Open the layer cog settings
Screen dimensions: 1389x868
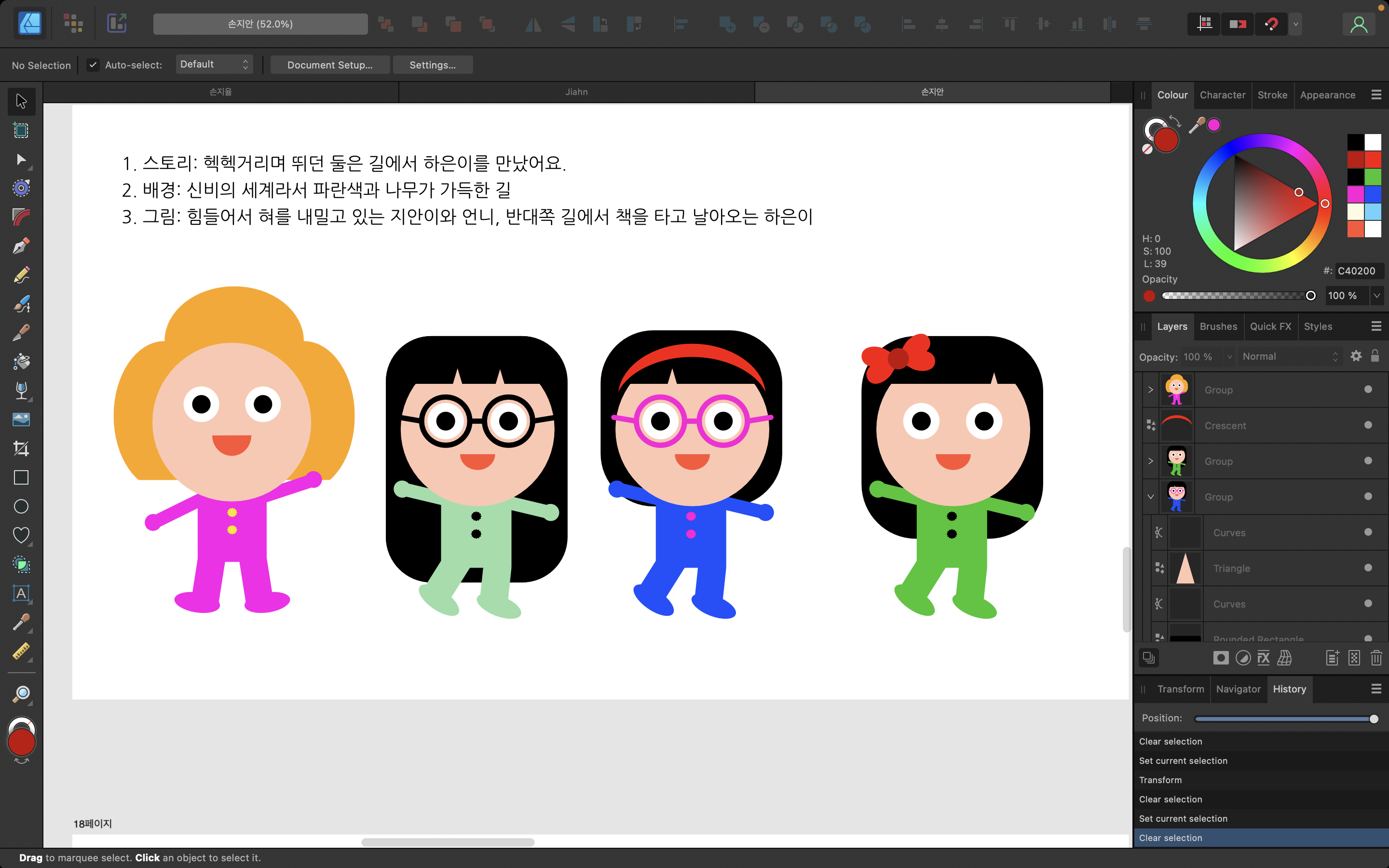click(x=1356, y=356)
